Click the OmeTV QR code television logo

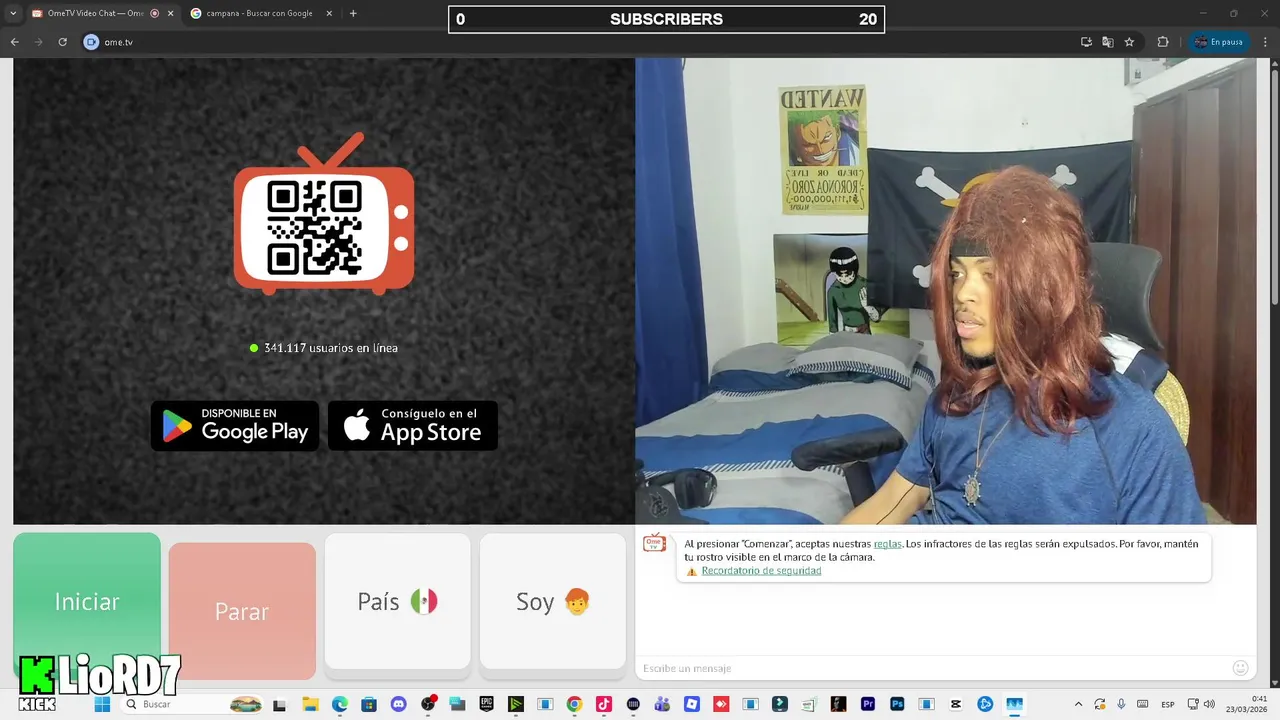pyautogui.click(x=324, y=214)
